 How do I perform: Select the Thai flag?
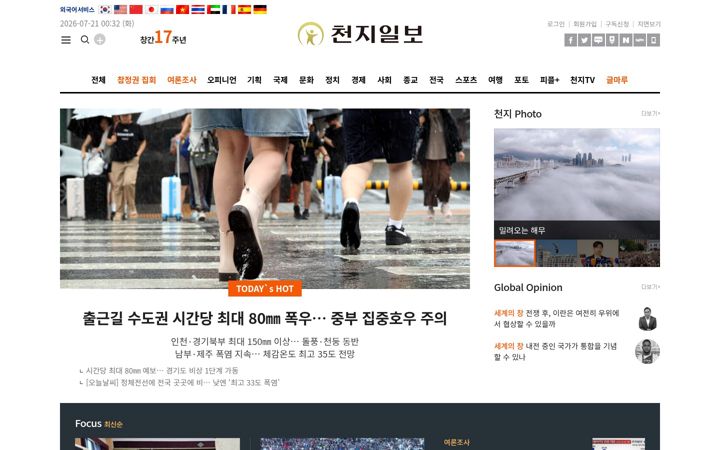[198, 9]
